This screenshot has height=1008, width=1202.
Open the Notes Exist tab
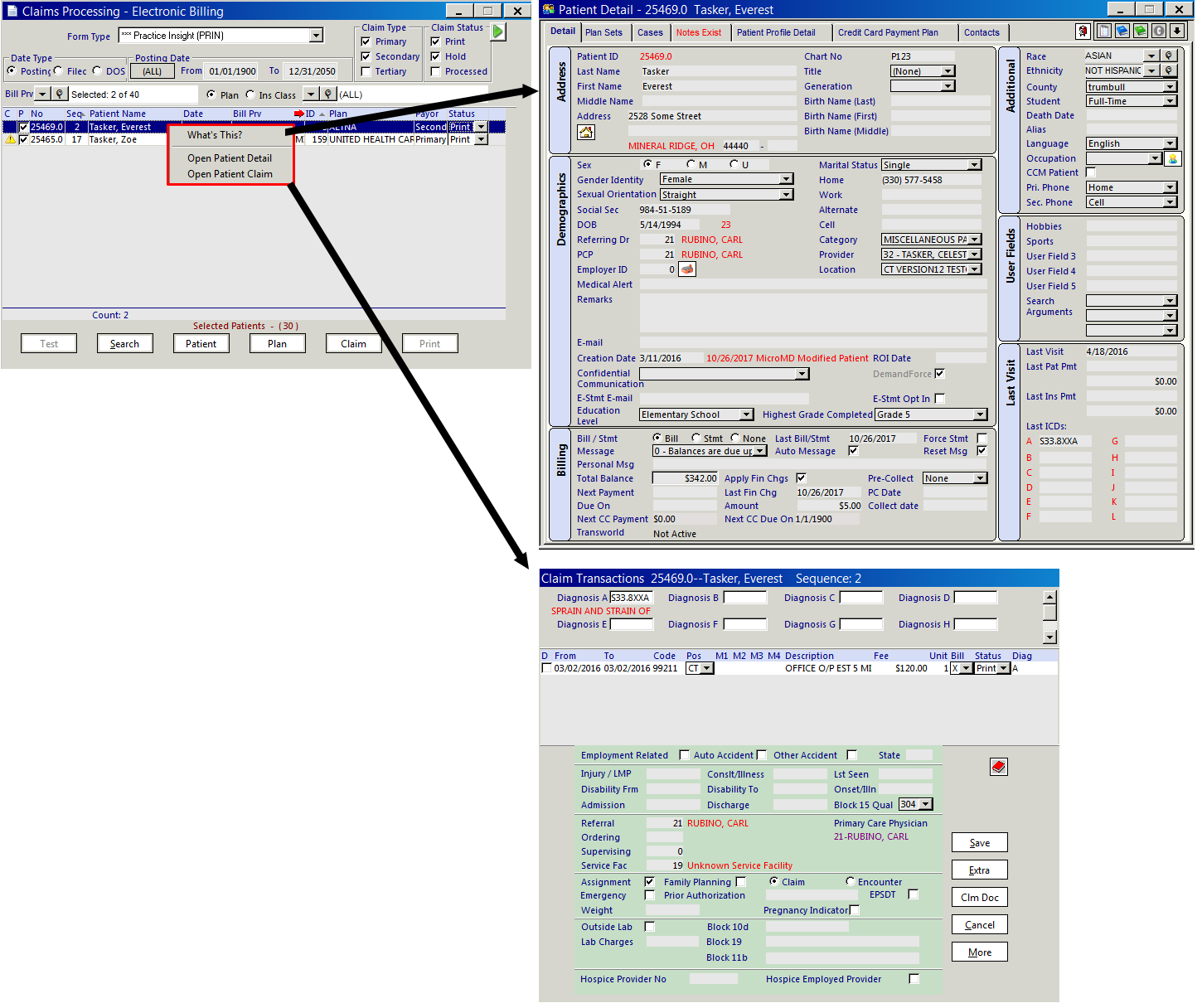click(699, 32)
